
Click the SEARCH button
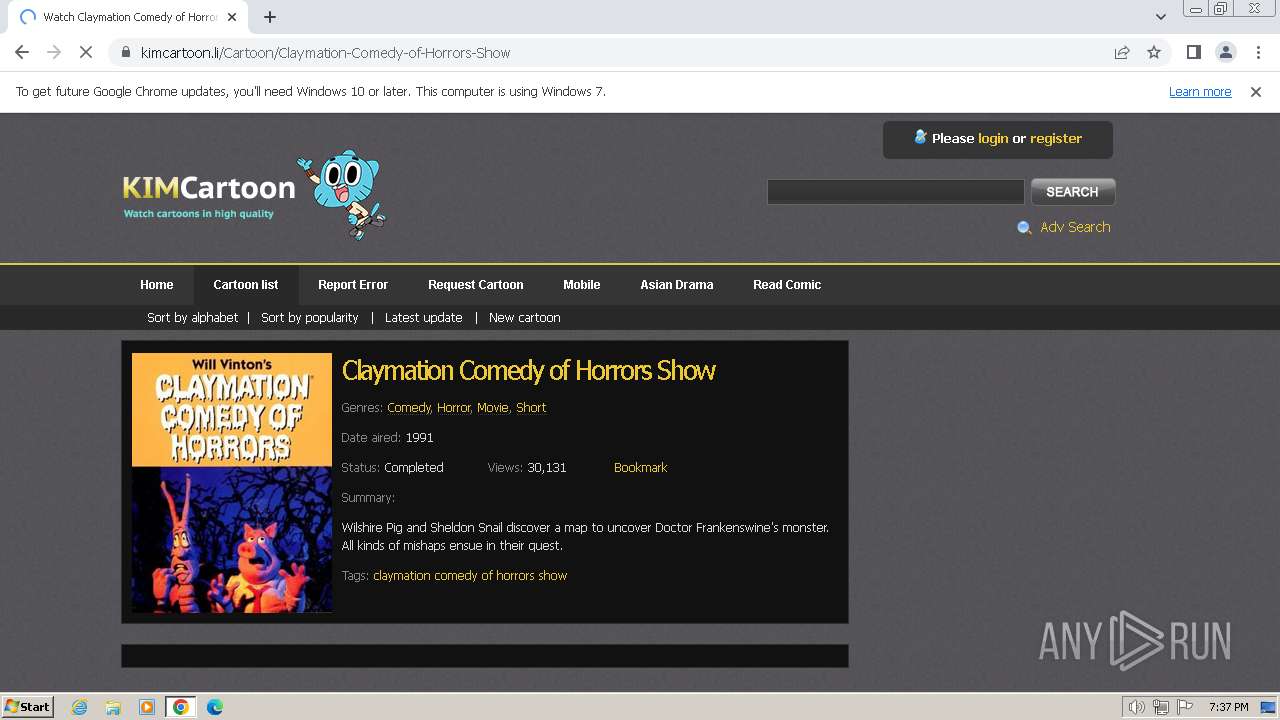tap(1073, 192)
